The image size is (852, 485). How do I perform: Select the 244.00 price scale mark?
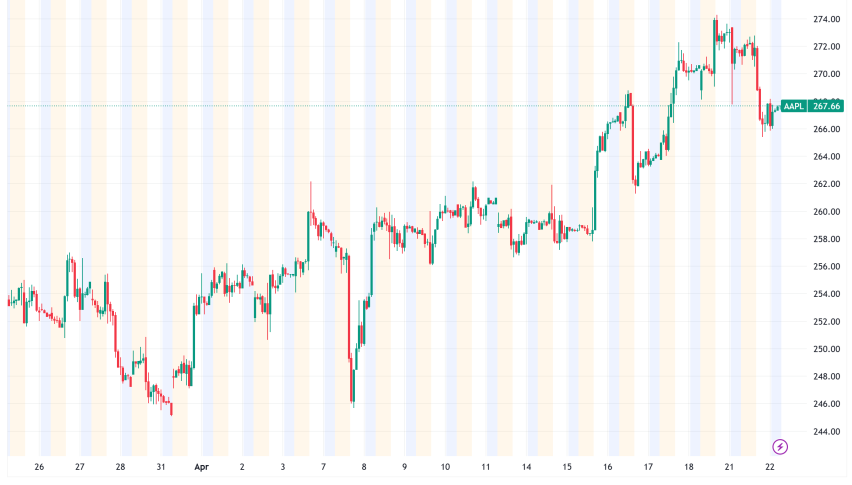pos(825,432)
